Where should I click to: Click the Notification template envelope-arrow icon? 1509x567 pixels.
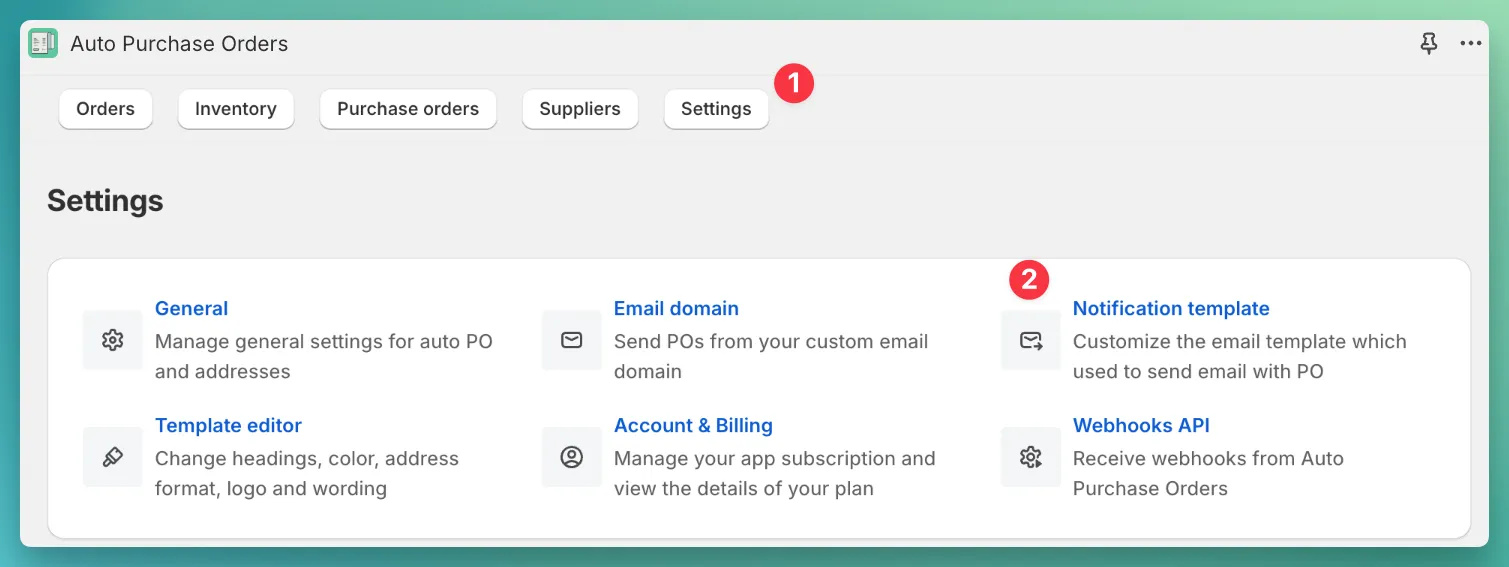click(x=1031, y=340)
